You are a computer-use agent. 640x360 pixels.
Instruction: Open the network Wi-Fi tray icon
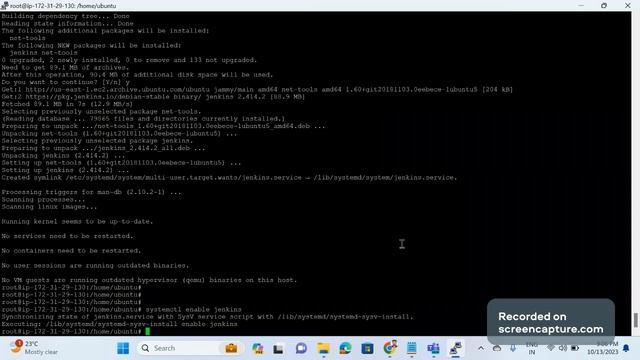[x=551, y=348]
